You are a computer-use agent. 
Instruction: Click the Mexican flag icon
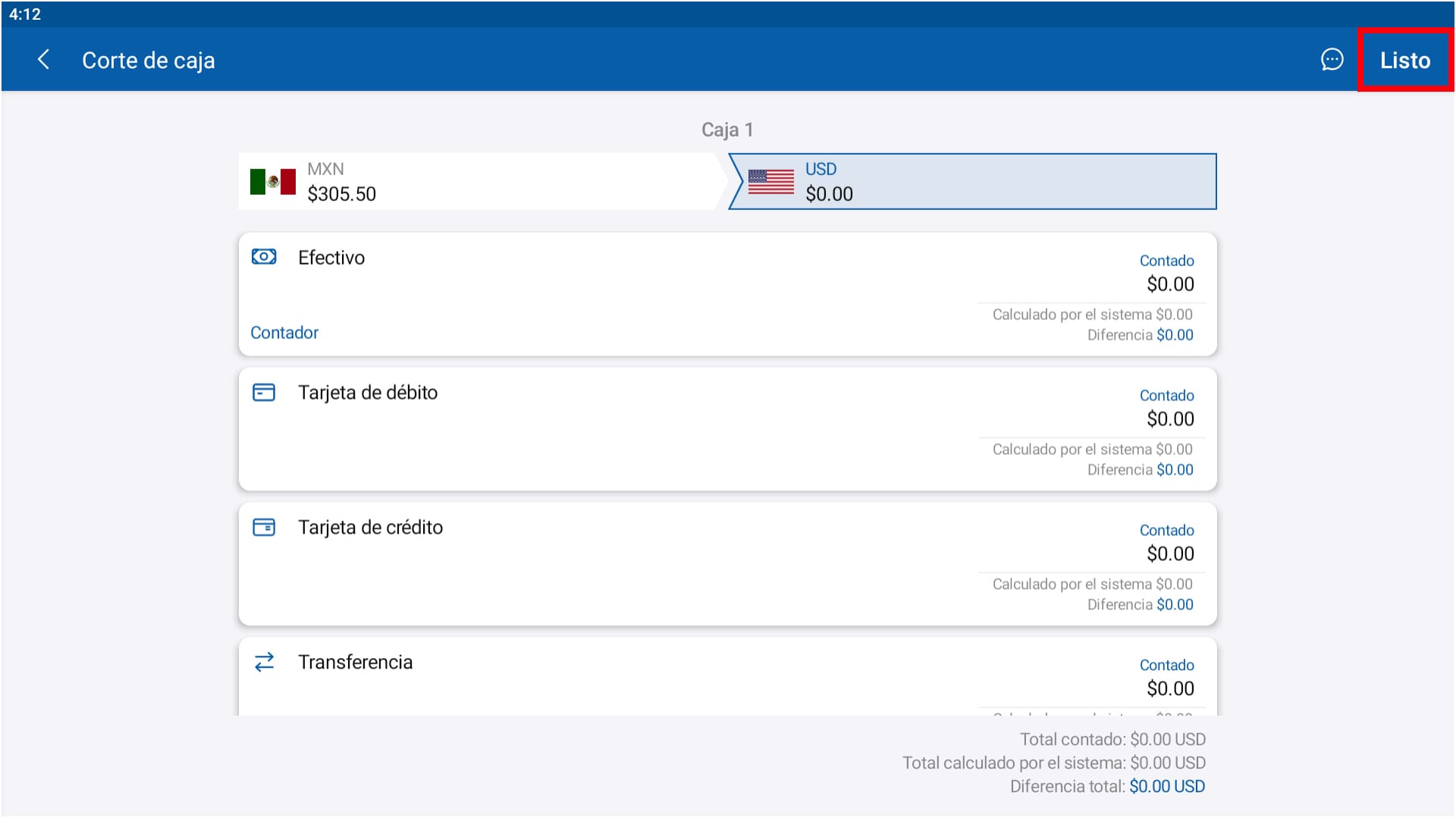pos(272,182)
